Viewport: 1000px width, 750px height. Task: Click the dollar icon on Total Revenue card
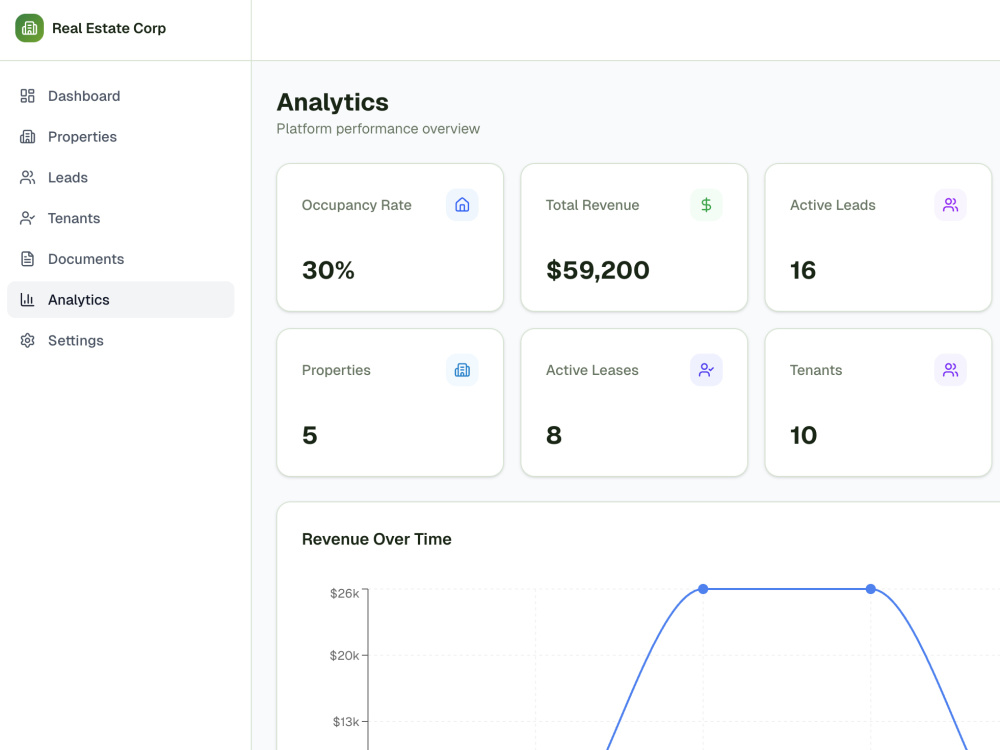coord(706,205)
